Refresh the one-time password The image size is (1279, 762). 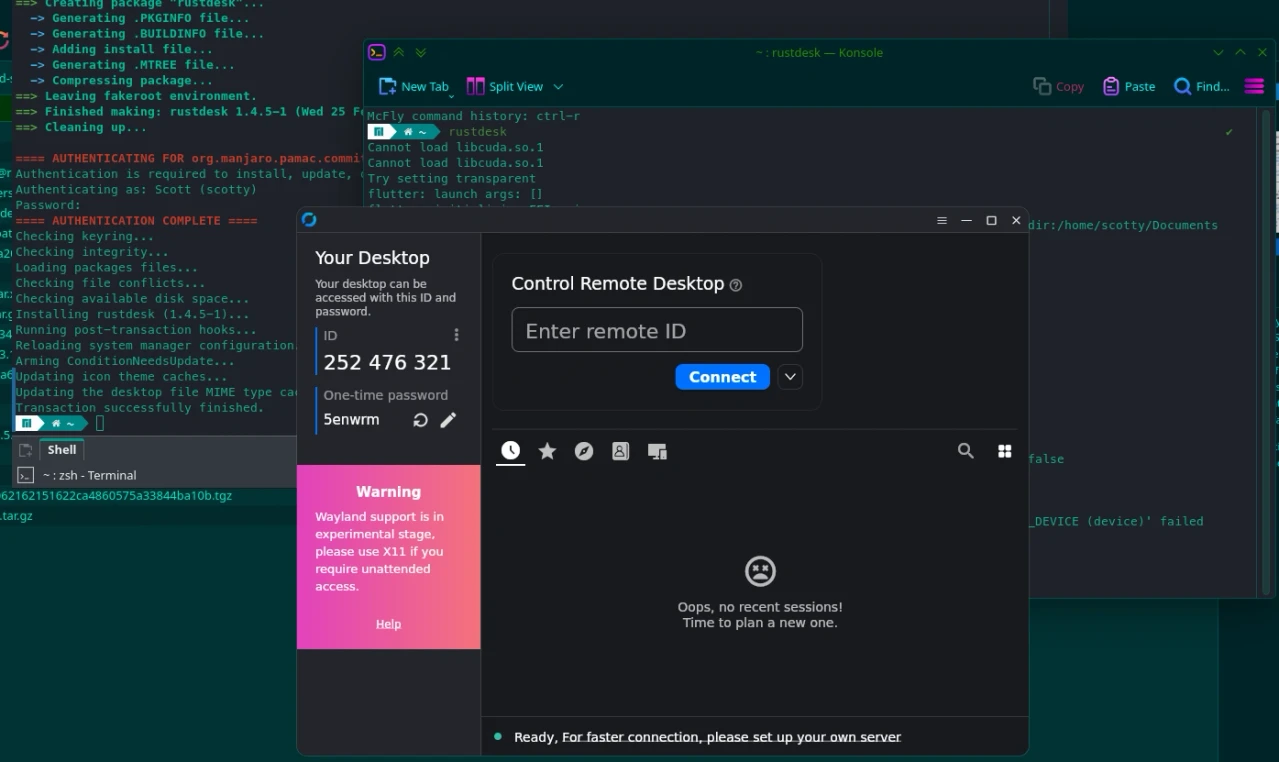pyautogui.click(x=421, y=420)
